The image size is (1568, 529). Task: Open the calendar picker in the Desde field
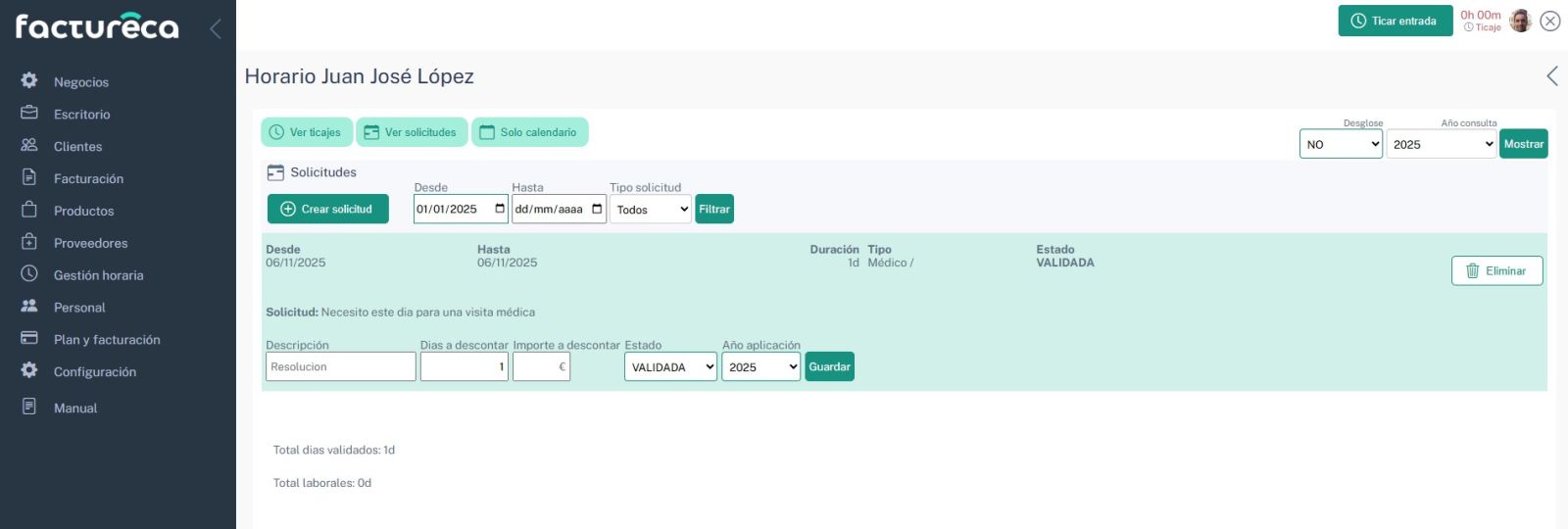500,209
